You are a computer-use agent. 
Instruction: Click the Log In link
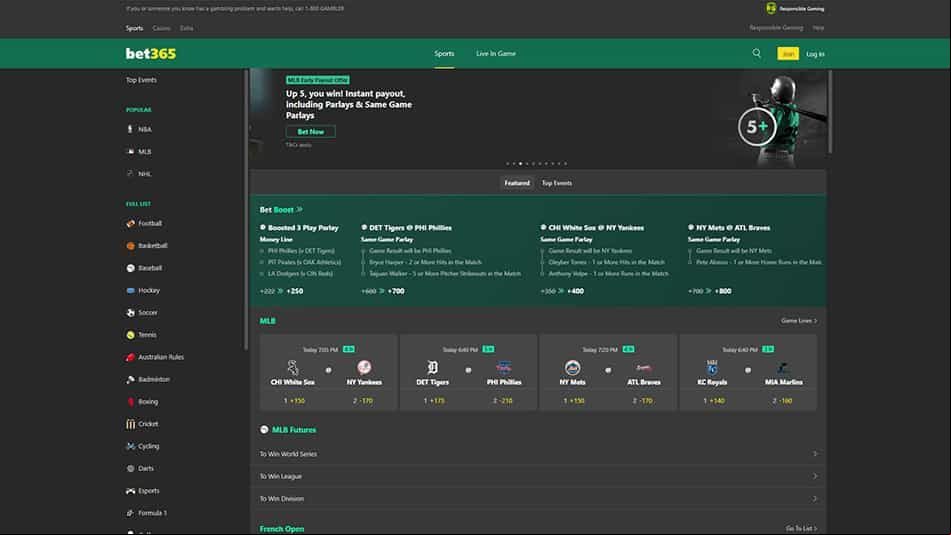click(815, 54)
